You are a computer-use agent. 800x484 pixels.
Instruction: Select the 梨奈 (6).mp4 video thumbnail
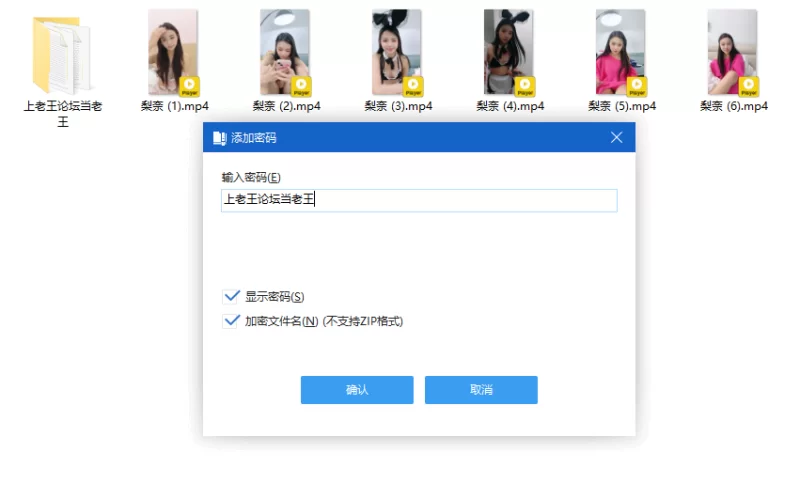733,53
